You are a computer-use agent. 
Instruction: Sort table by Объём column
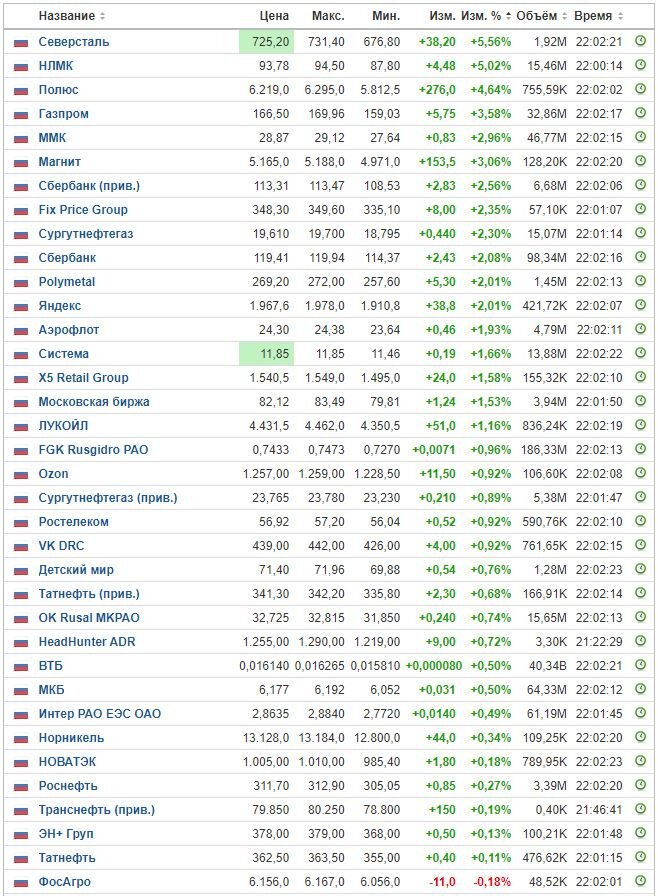tap(541, 16)
